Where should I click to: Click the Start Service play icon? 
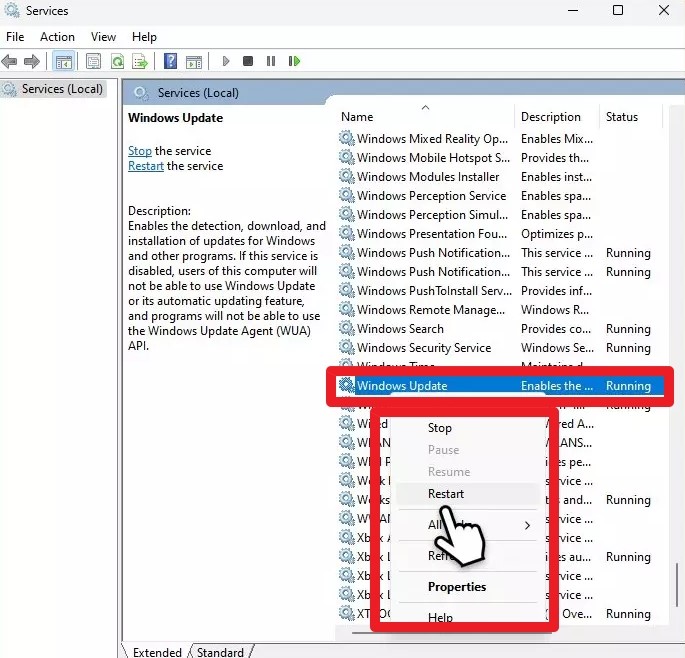point(225,61)
